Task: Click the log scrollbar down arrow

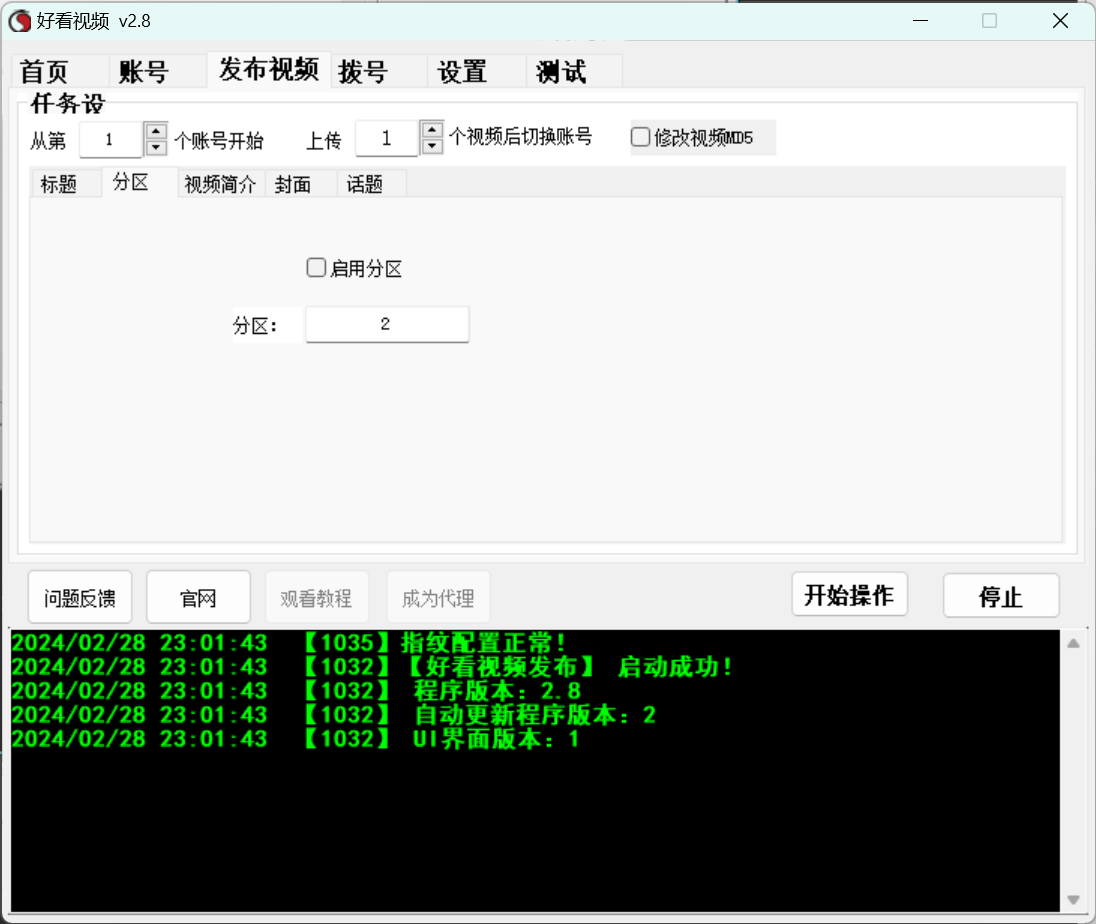Action: click(1074, 900)
